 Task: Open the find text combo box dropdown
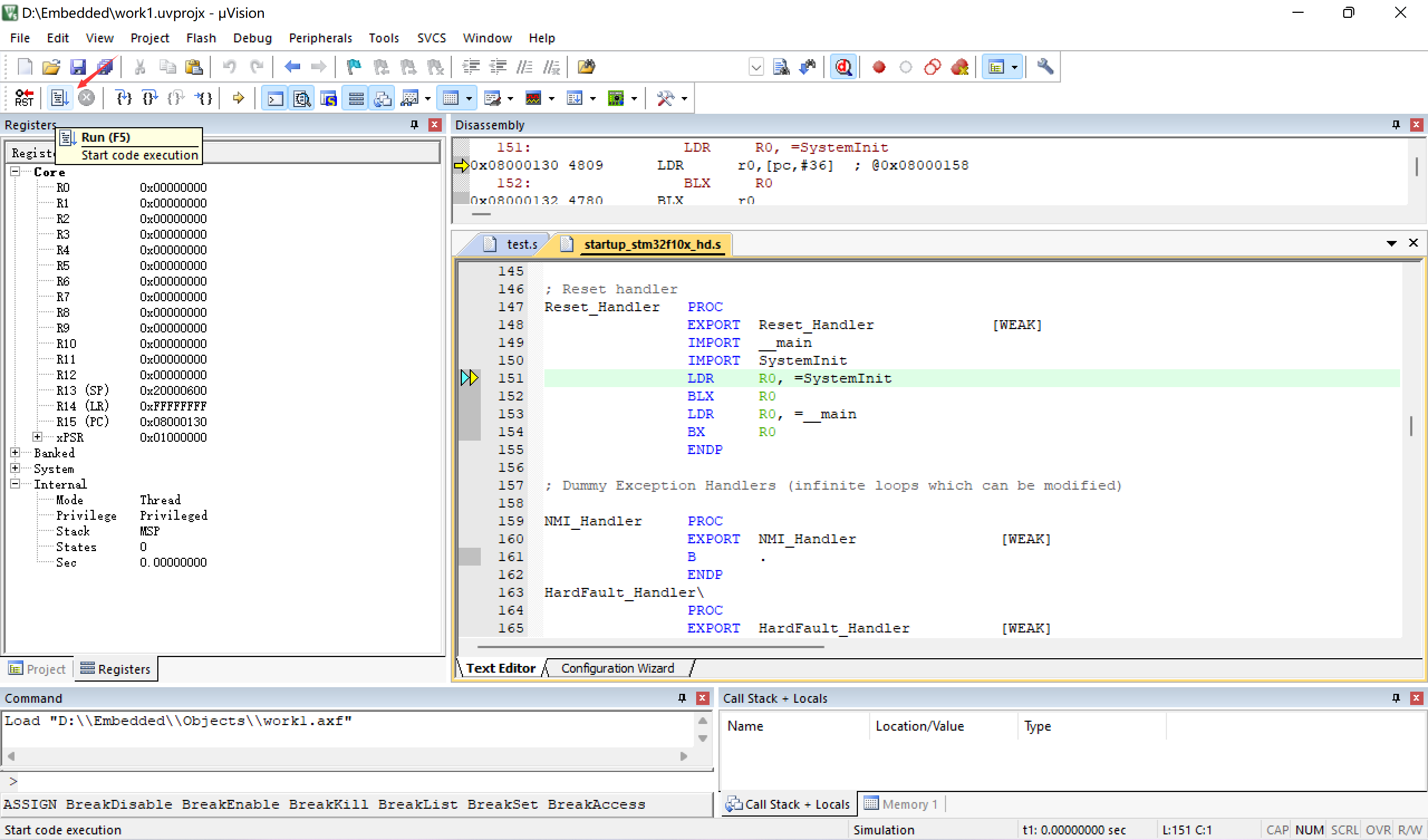756,67
